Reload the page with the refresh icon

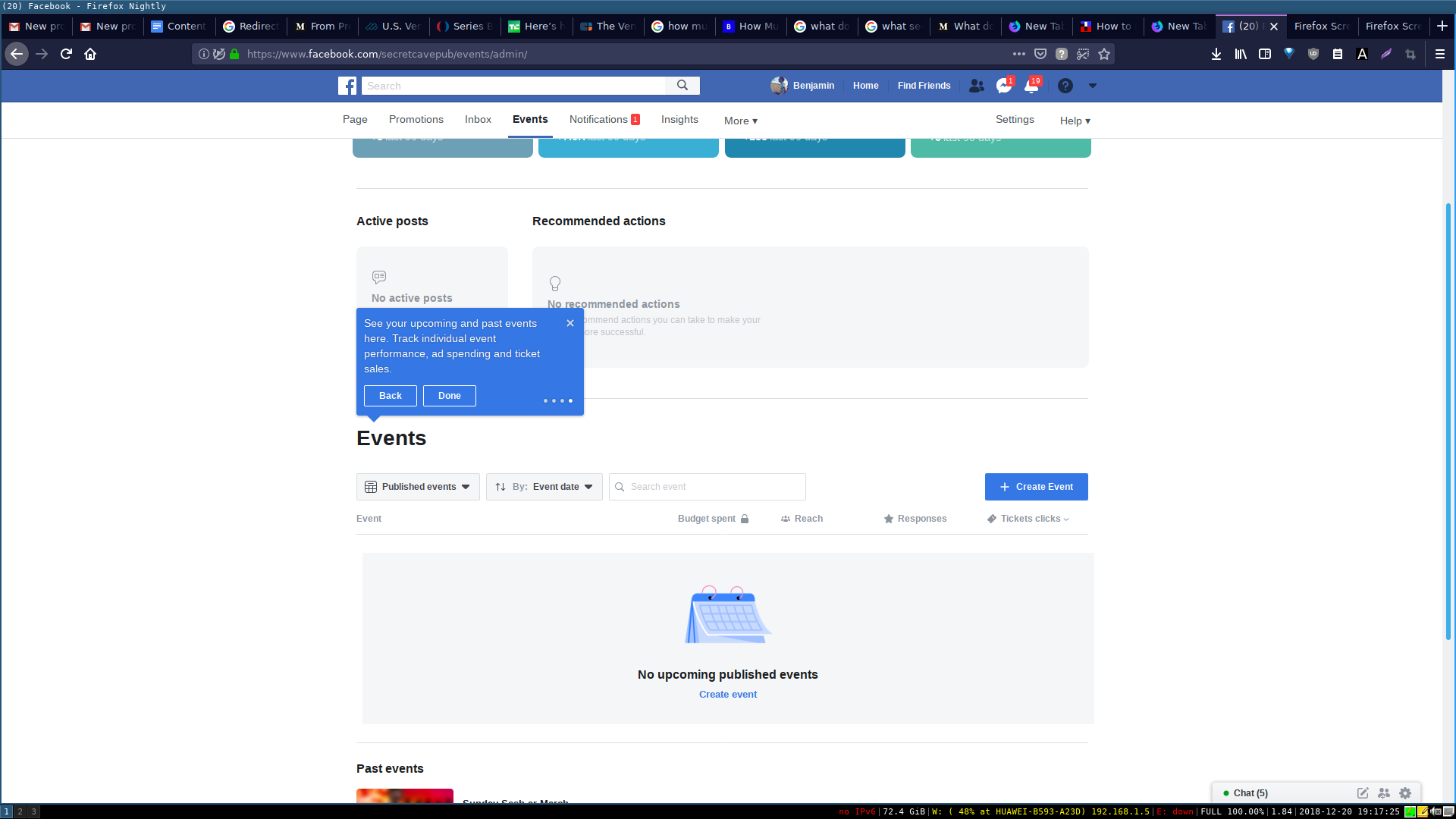[66, 54]
